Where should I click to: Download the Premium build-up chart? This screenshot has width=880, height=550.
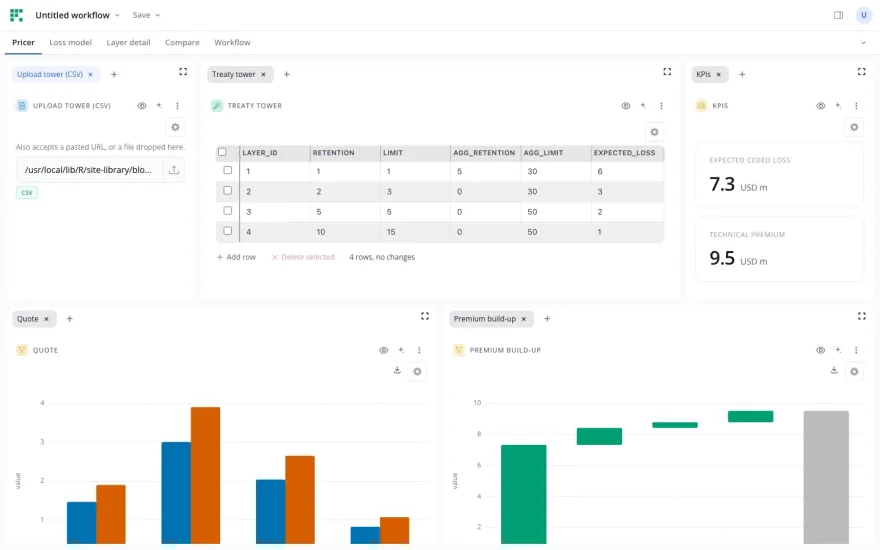point(834,370)
